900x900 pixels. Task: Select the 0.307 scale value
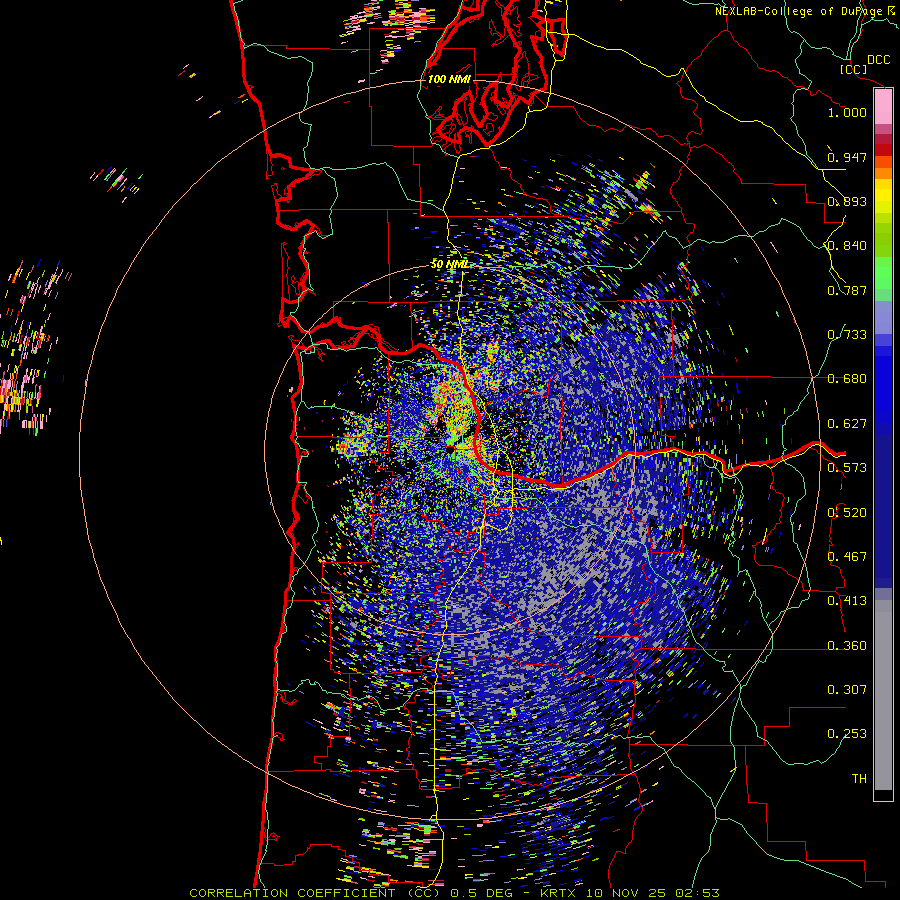tap(847, 690)
